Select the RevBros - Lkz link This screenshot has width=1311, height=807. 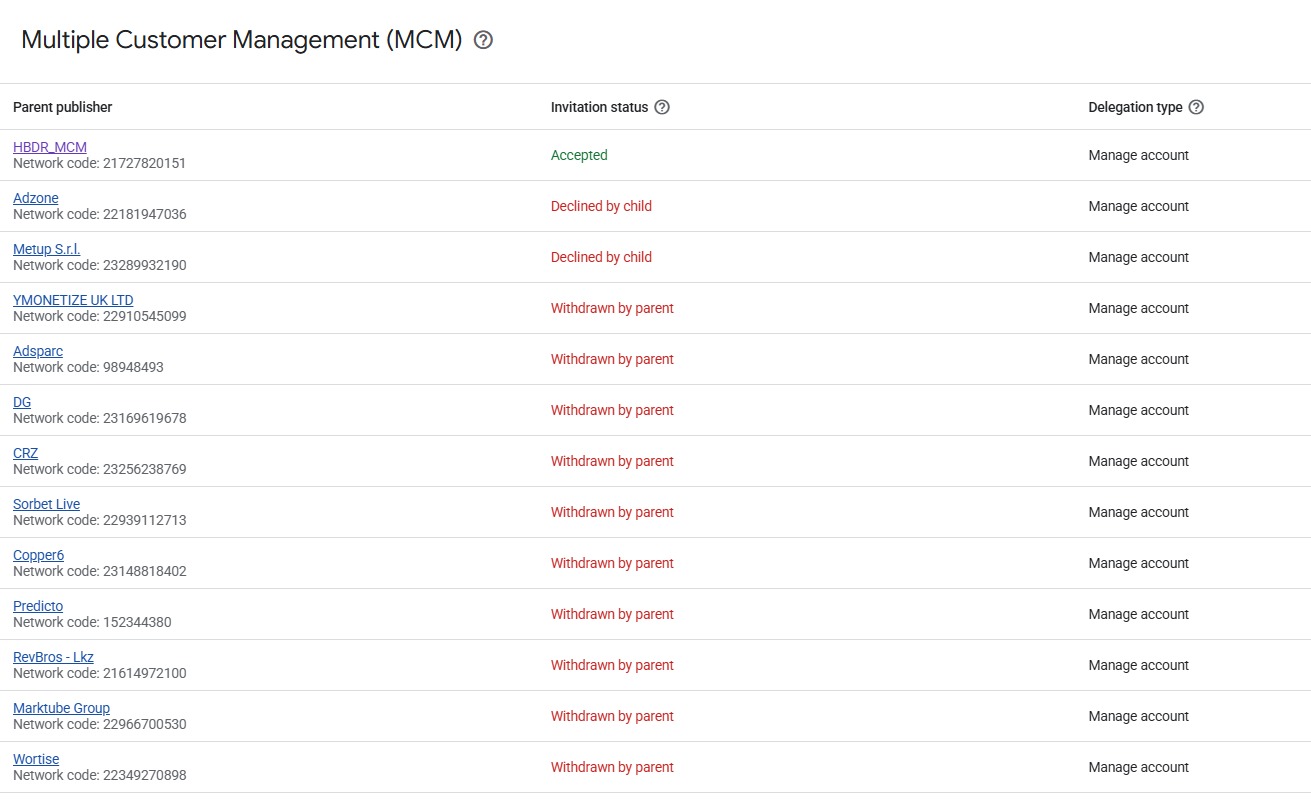54,657
